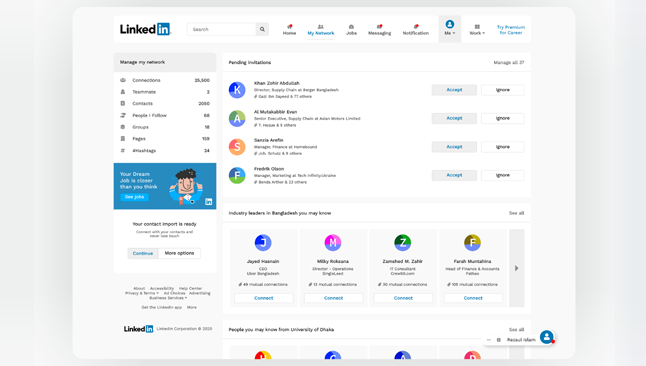The height and width of the screenshot is (366, 646).
Task: Accept invitation from Al Mutakabbir Evan
Action: 454,118
